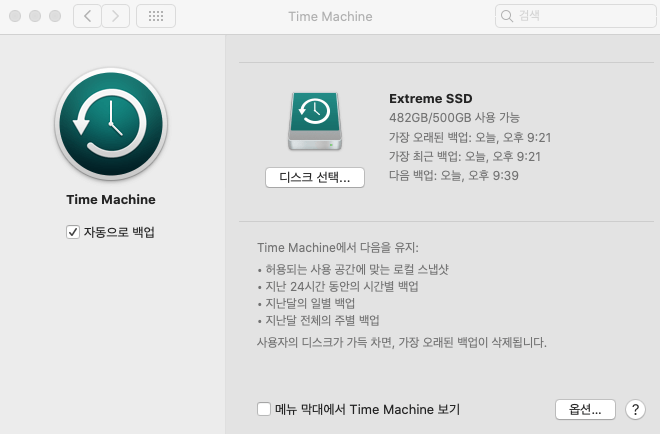Click the large Time Machine clock icon
Screen dimensions: 660x434
coord(111,124)
